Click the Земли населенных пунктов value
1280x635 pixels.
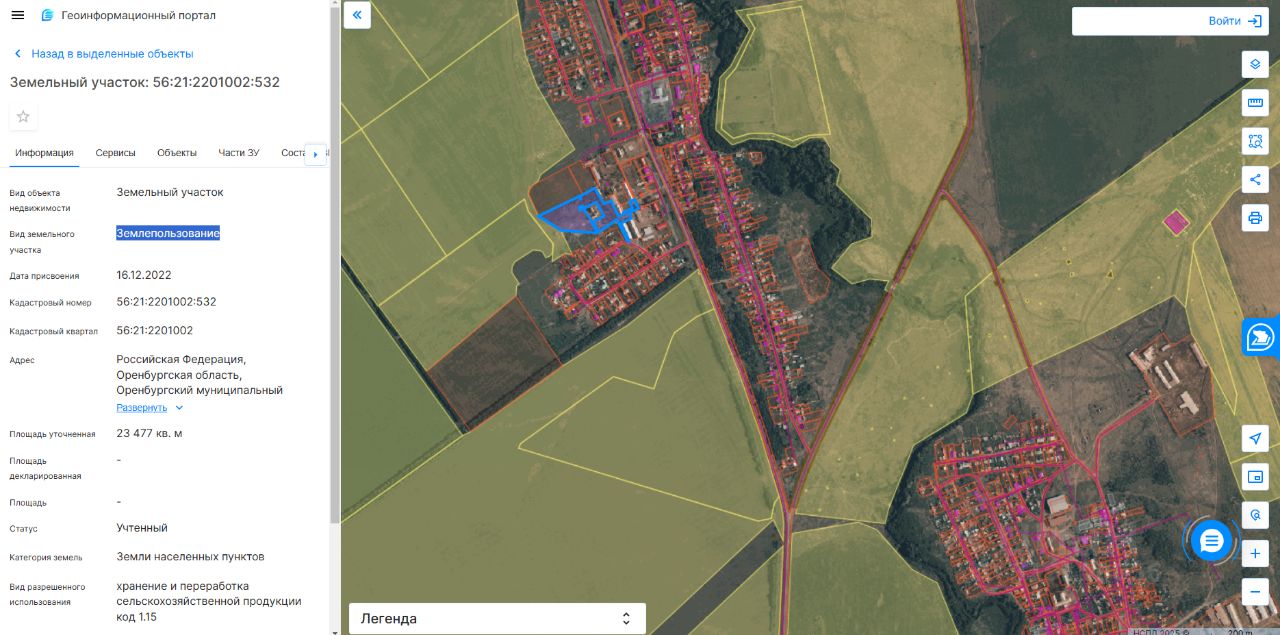coord(190,556)
